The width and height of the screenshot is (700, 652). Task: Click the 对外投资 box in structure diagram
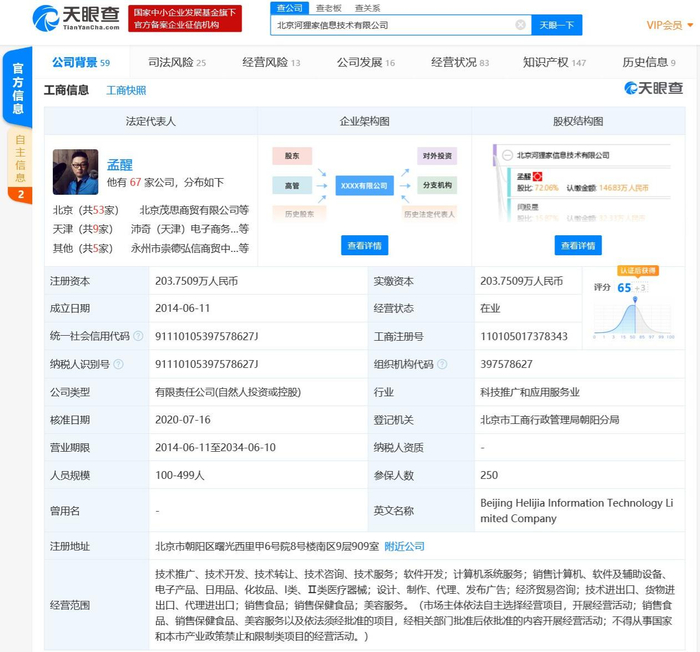(x=437, y=156)
